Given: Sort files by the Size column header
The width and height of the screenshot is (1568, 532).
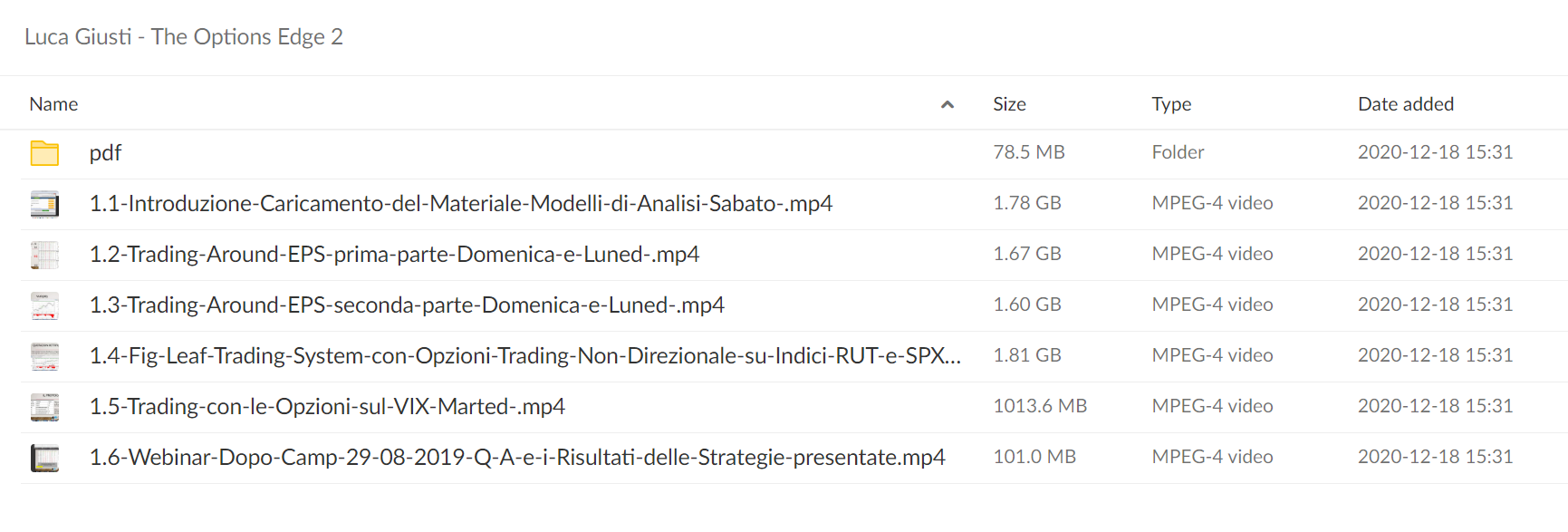Looking at the screenshot, I should [x=1009, y=104].
